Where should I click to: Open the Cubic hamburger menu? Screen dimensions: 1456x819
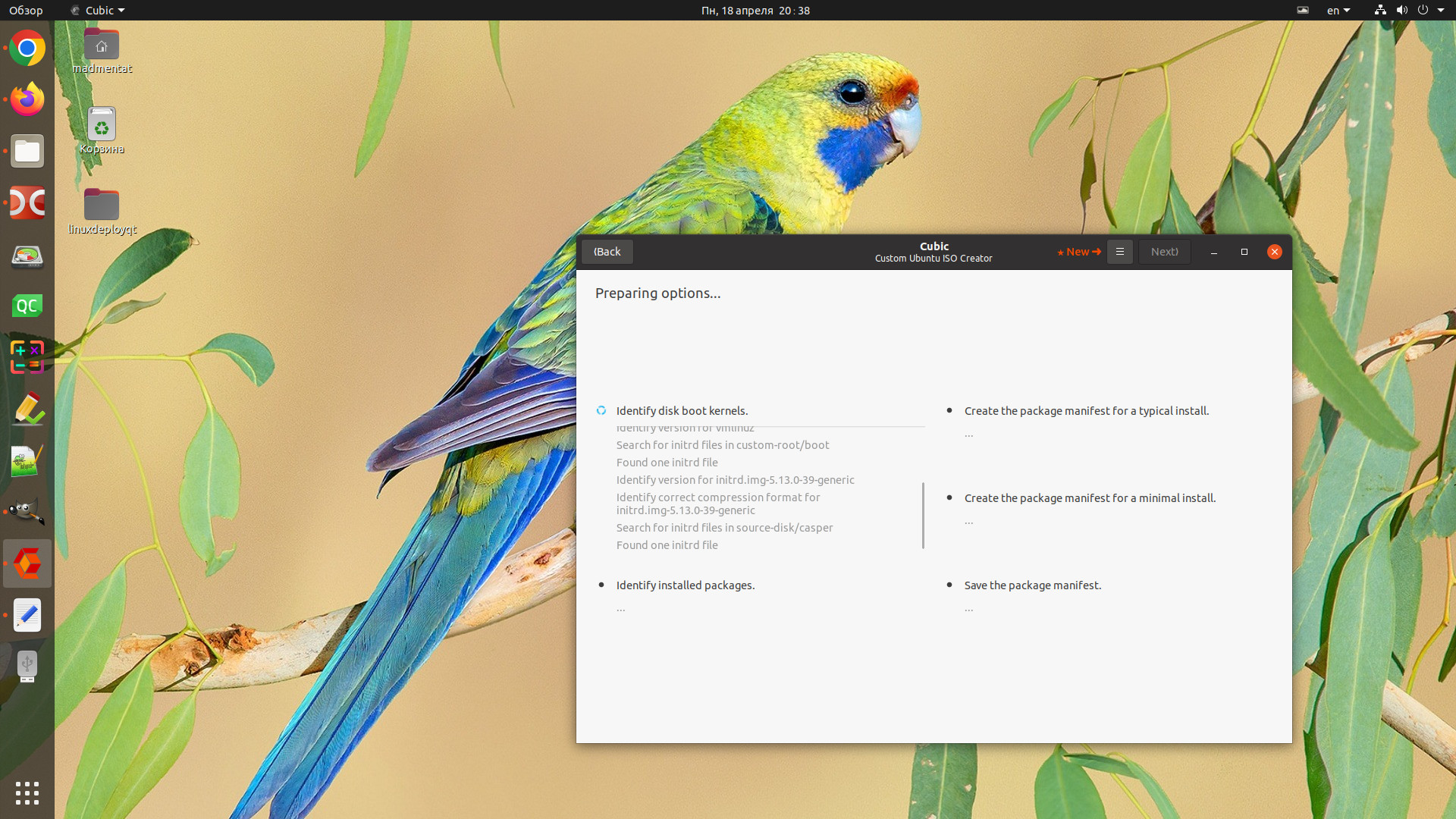tap(1120, 252)
